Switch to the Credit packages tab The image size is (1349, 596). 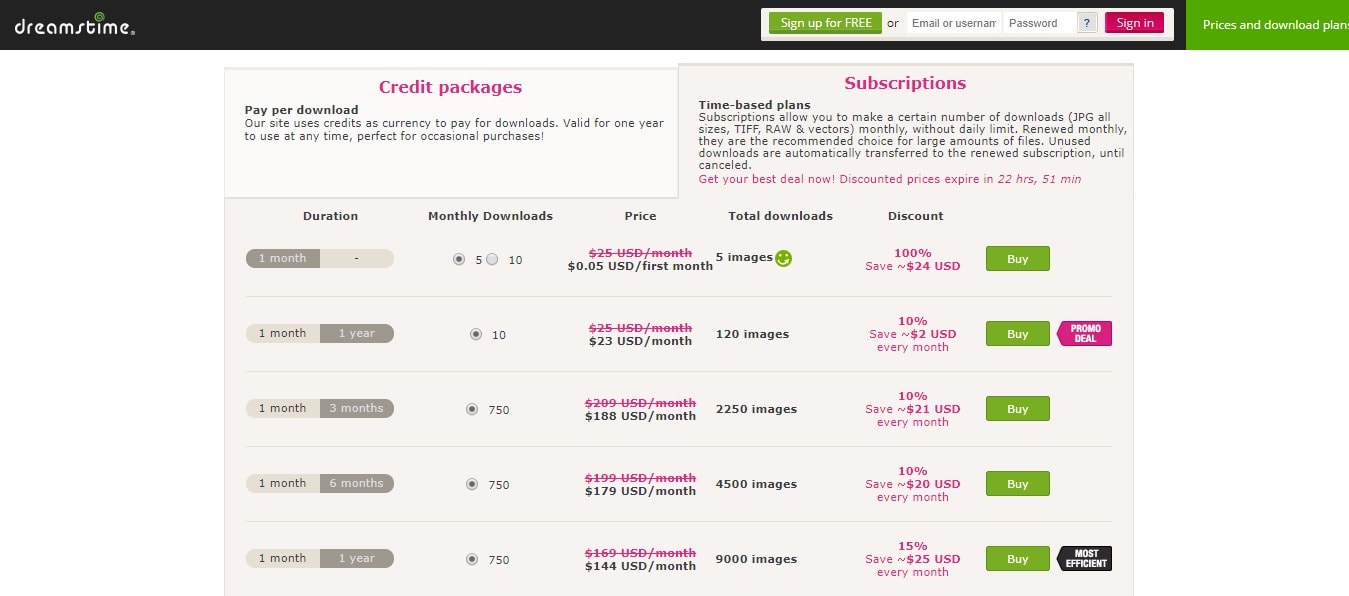tap(450, 87)
